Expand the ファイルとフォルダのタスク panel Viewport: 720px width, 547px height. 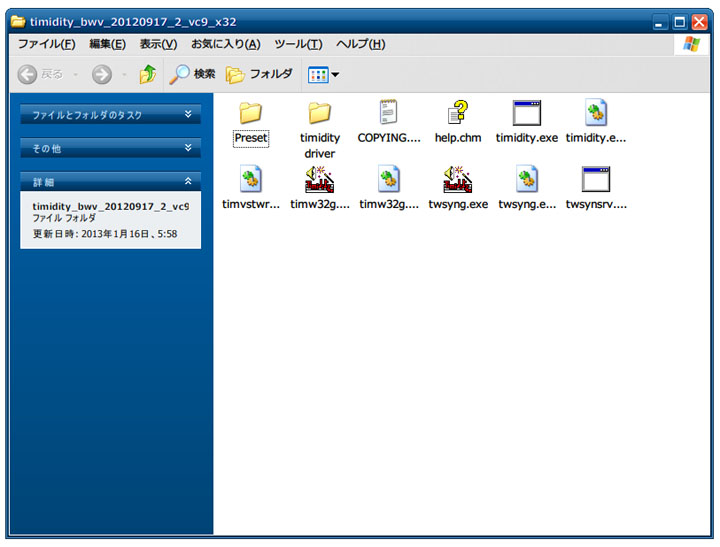point(110,115)
